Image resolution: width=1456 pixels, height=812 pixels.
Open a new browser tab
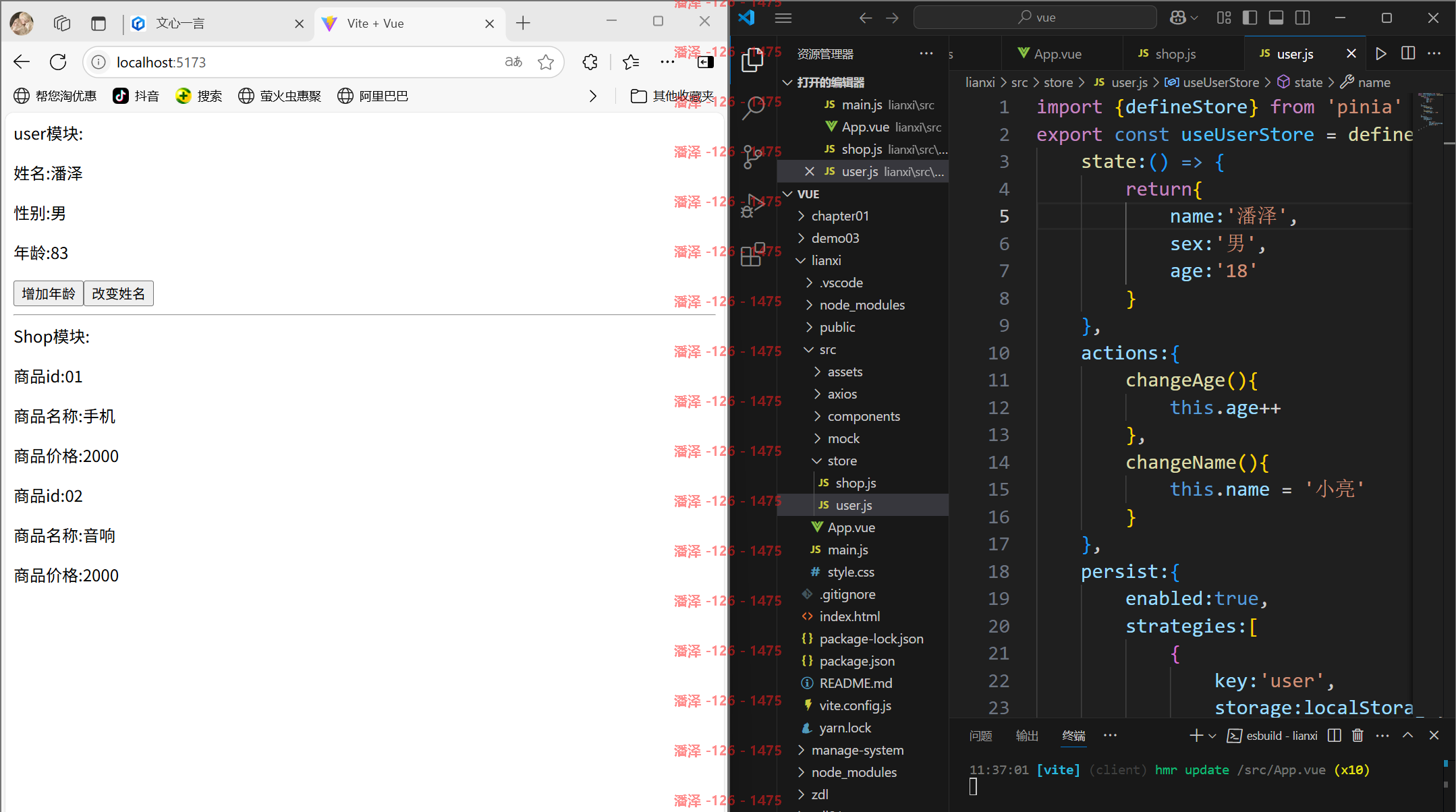tap(523, 24)
